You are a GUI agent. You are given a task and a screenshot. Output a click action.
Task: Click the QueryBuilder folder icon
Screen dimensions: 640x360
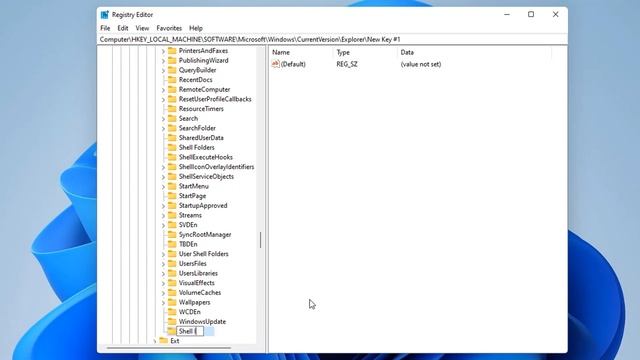tap(172, 70)
